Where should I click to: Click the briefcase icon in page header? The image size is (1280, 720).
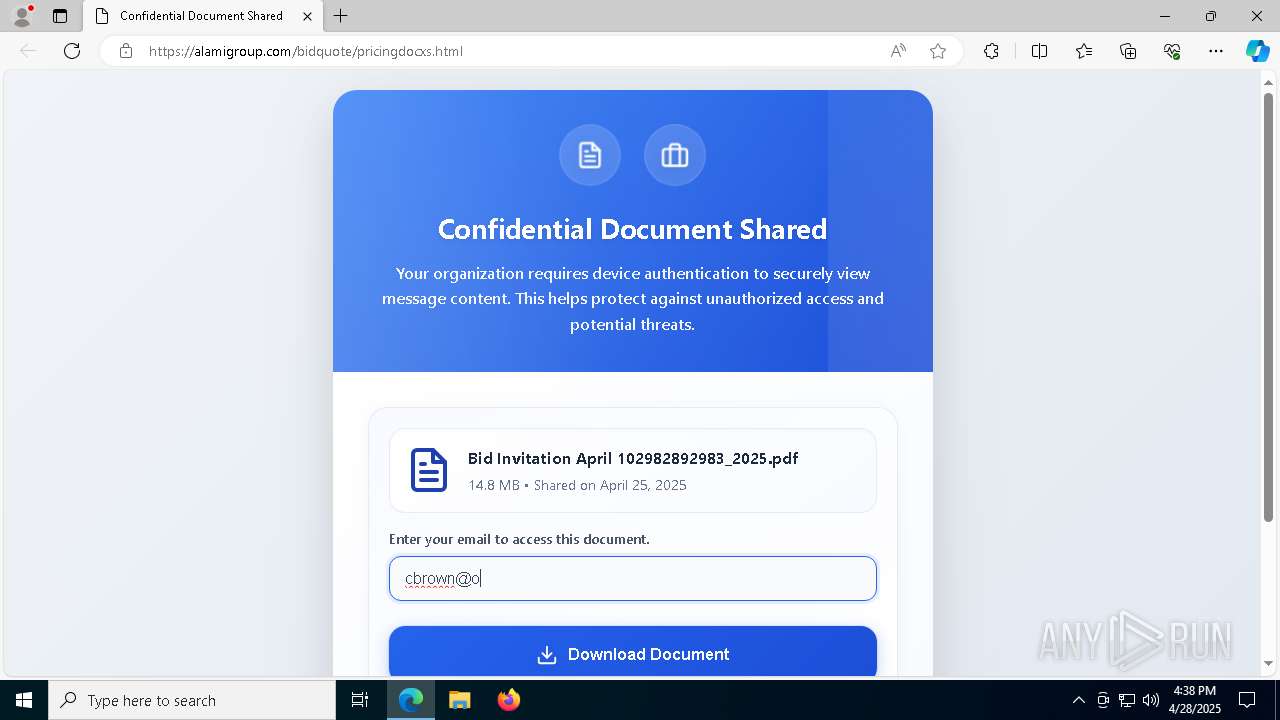[x=675, y=155]
